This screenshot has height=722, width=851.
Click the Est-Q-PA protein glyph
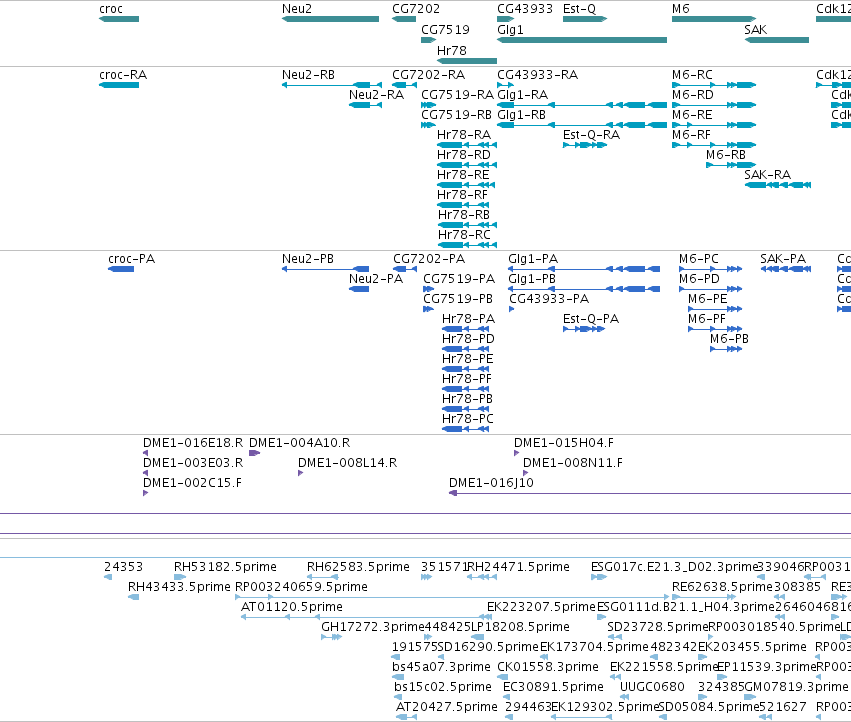pos(583,329)
